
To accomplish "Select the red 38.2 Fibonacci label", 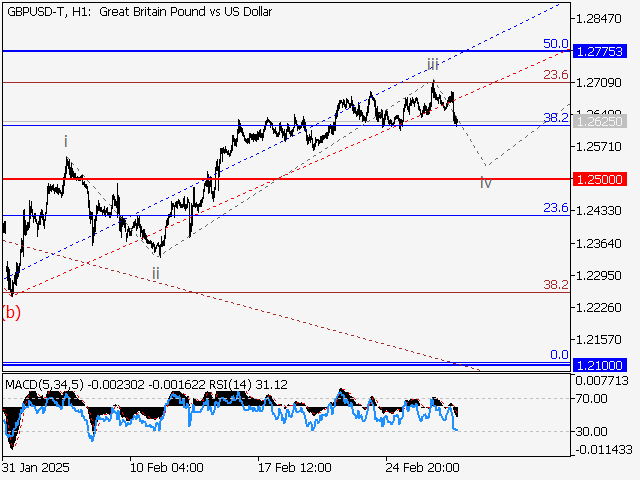I will (x=556, y=285).
